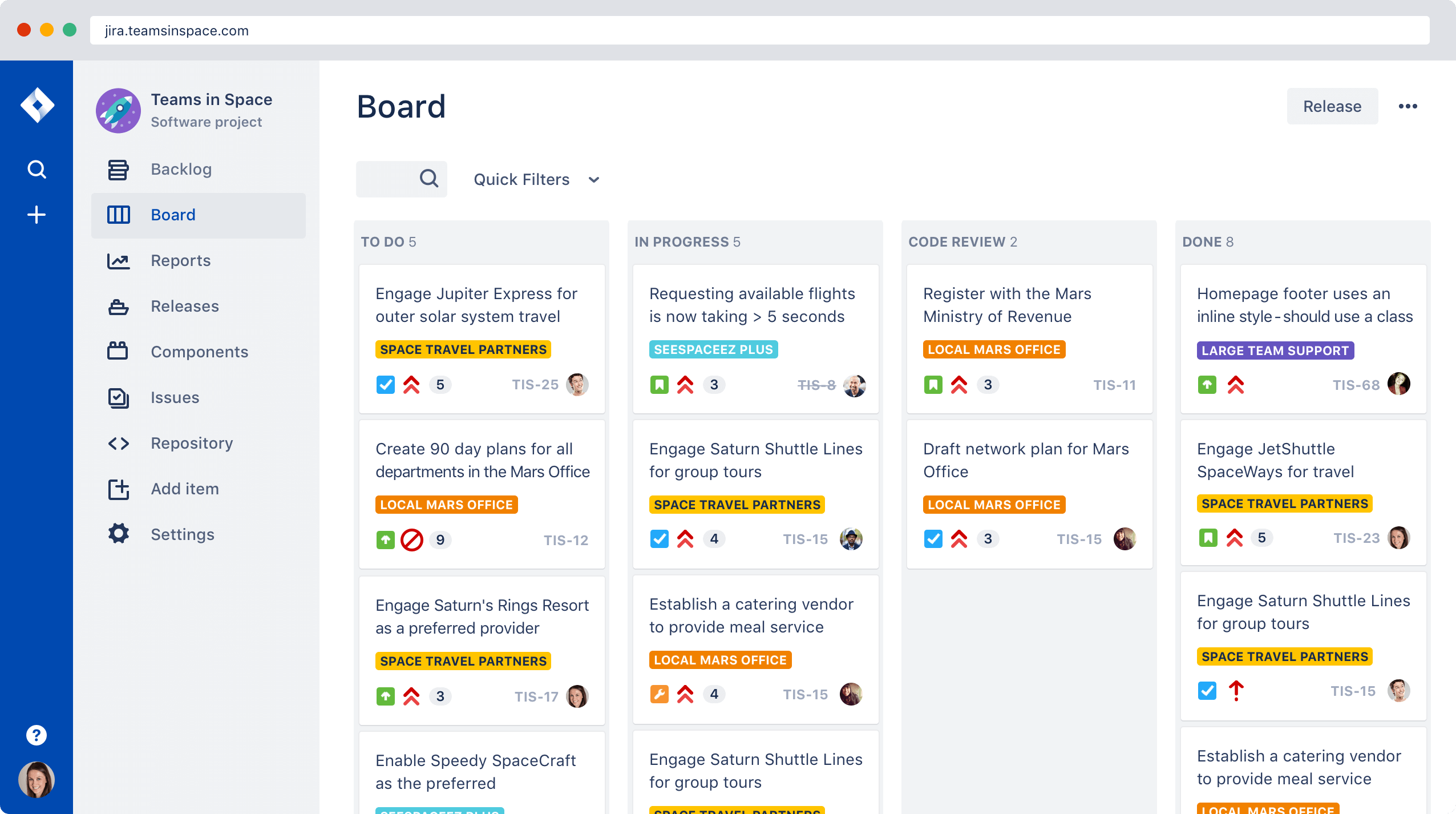Open the Repository view
Image resolution: width=1456 pixels, height=814 pixels.
pos(191,443)
